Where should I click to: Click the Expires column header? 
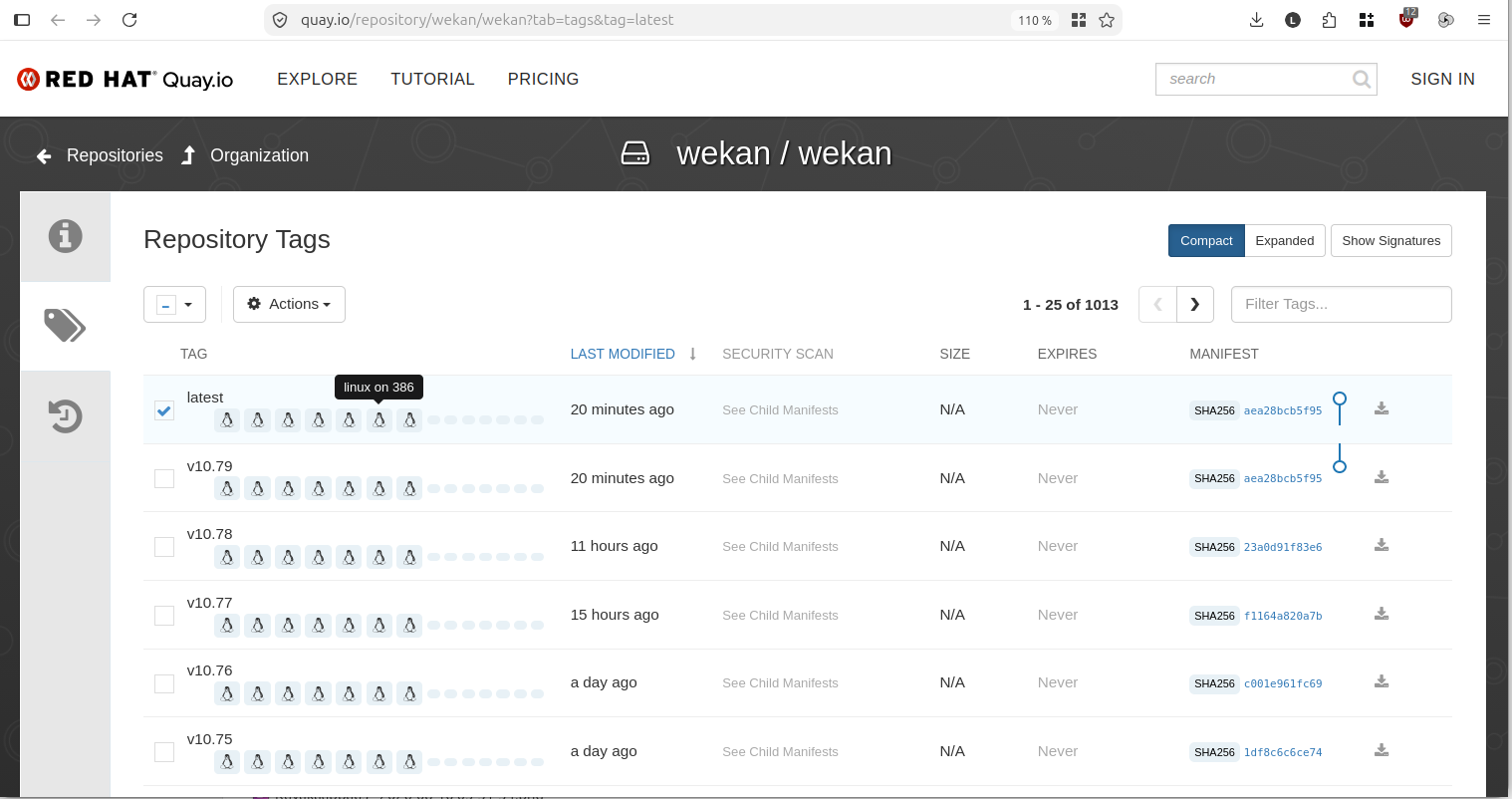(1067, 354)
